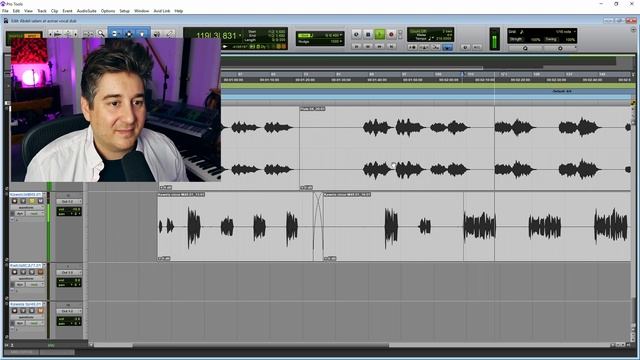The height and width of the screenshot is (360, 640).
Task: Click the Strength button in quantize panel
Action: [516, 39]
